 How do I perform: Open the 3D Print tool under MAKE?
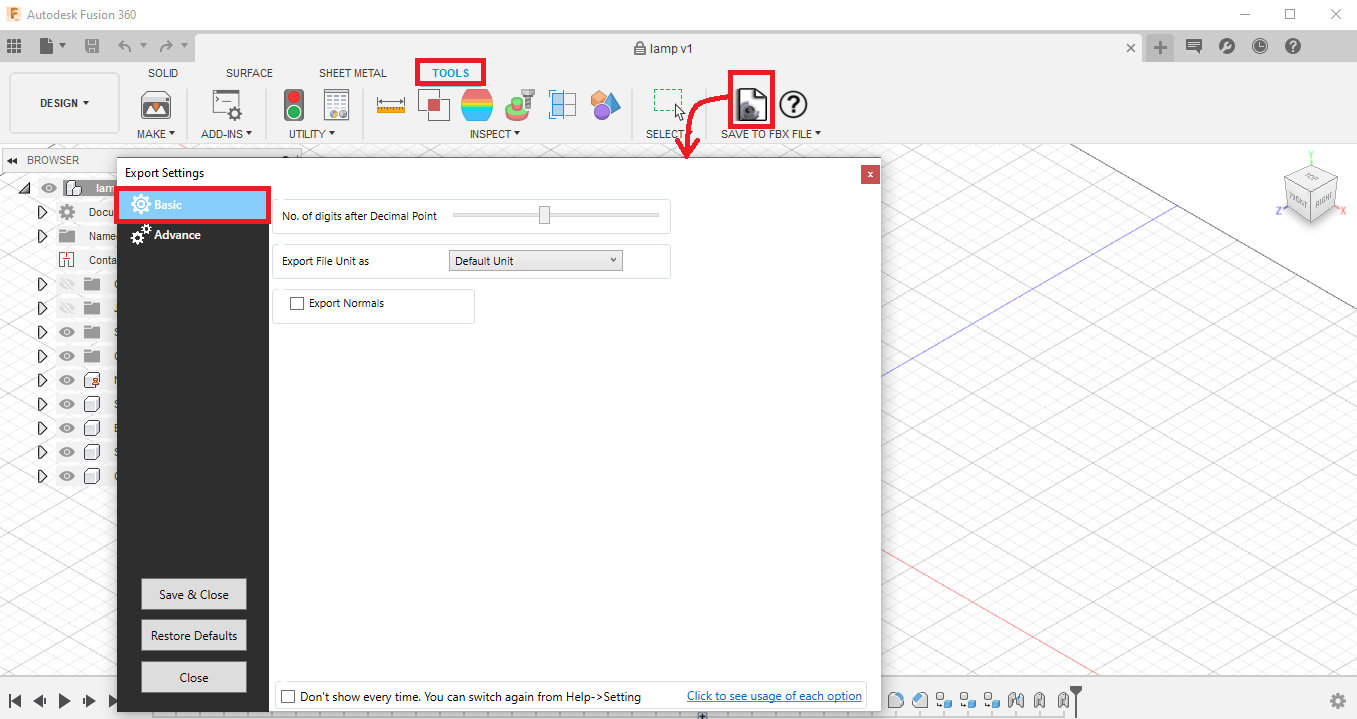pyautogui.click(x=155, y=105)
